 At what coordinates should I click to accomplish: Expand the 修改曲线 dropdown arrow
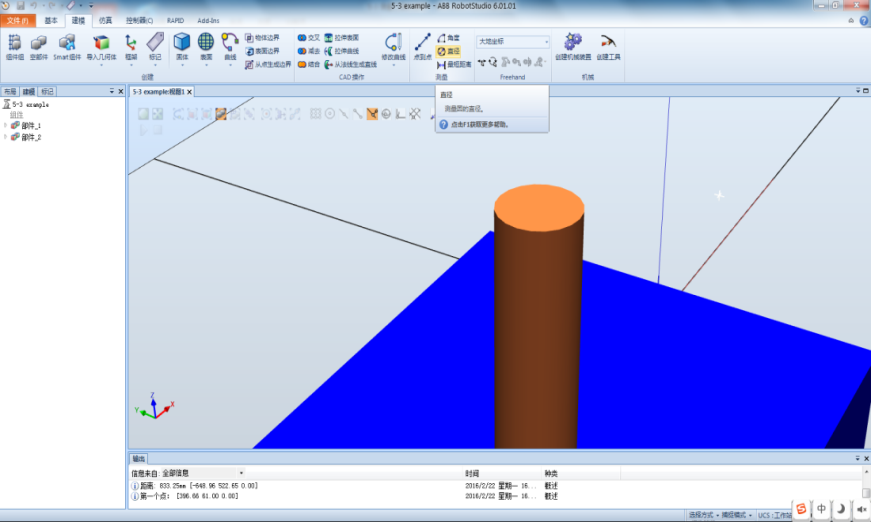tap(393, 65)
